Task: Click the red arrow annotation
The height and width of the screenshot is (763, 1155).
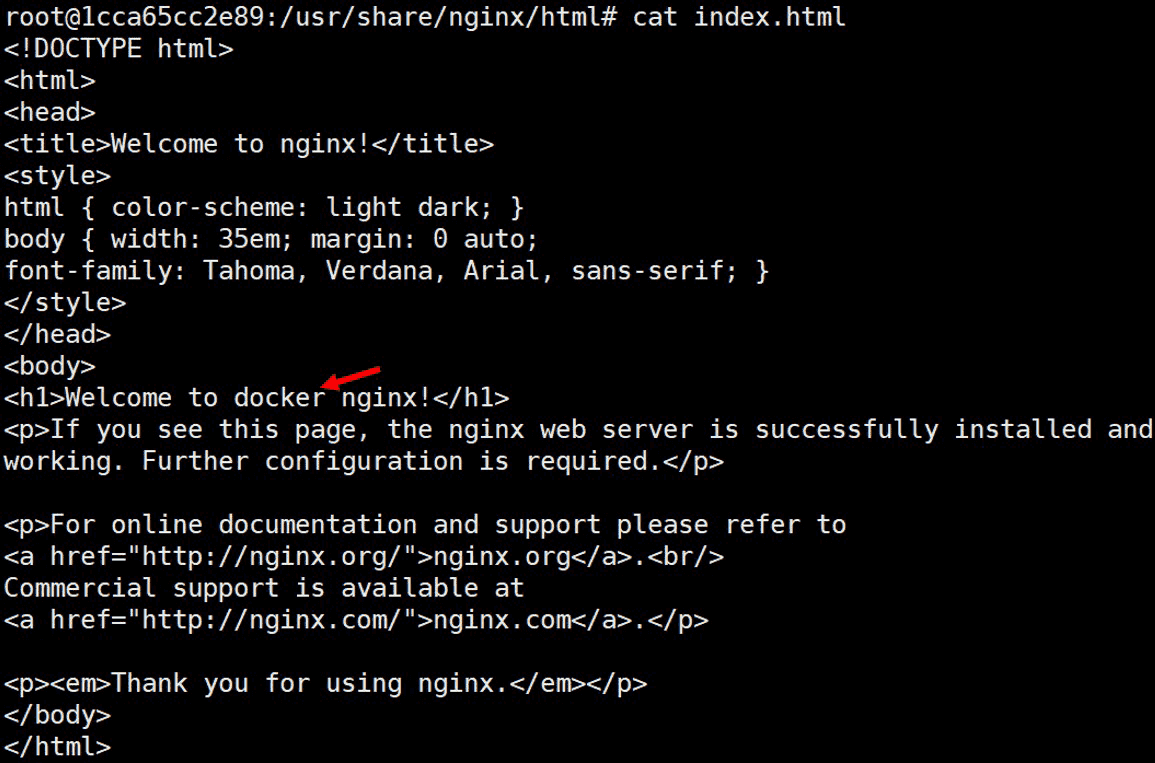Action: click(x=351, y=376)
